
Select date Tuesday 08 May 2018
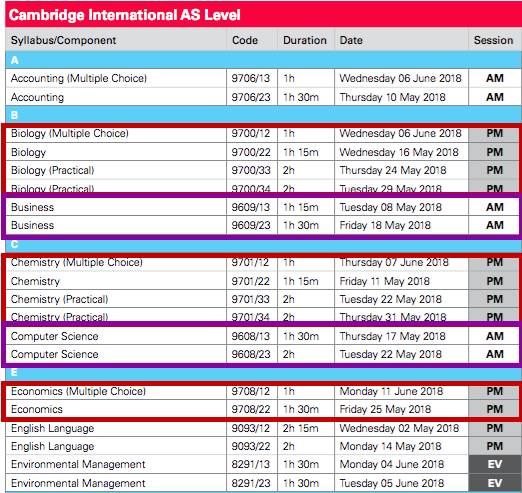click(x=390, y=207)
